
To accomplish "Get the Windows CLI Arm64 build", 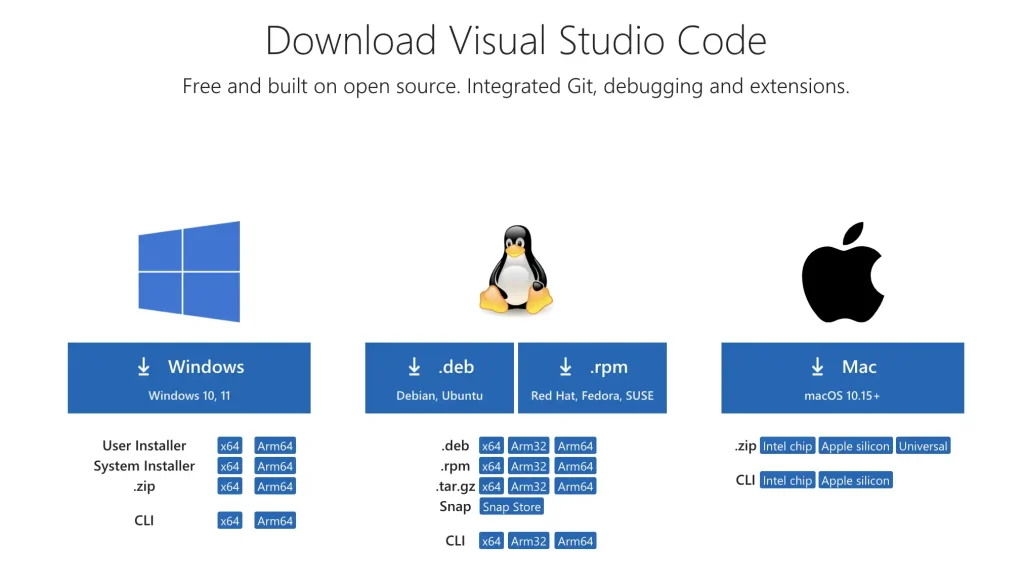I will pyautogui.click(x=275, y=521).
